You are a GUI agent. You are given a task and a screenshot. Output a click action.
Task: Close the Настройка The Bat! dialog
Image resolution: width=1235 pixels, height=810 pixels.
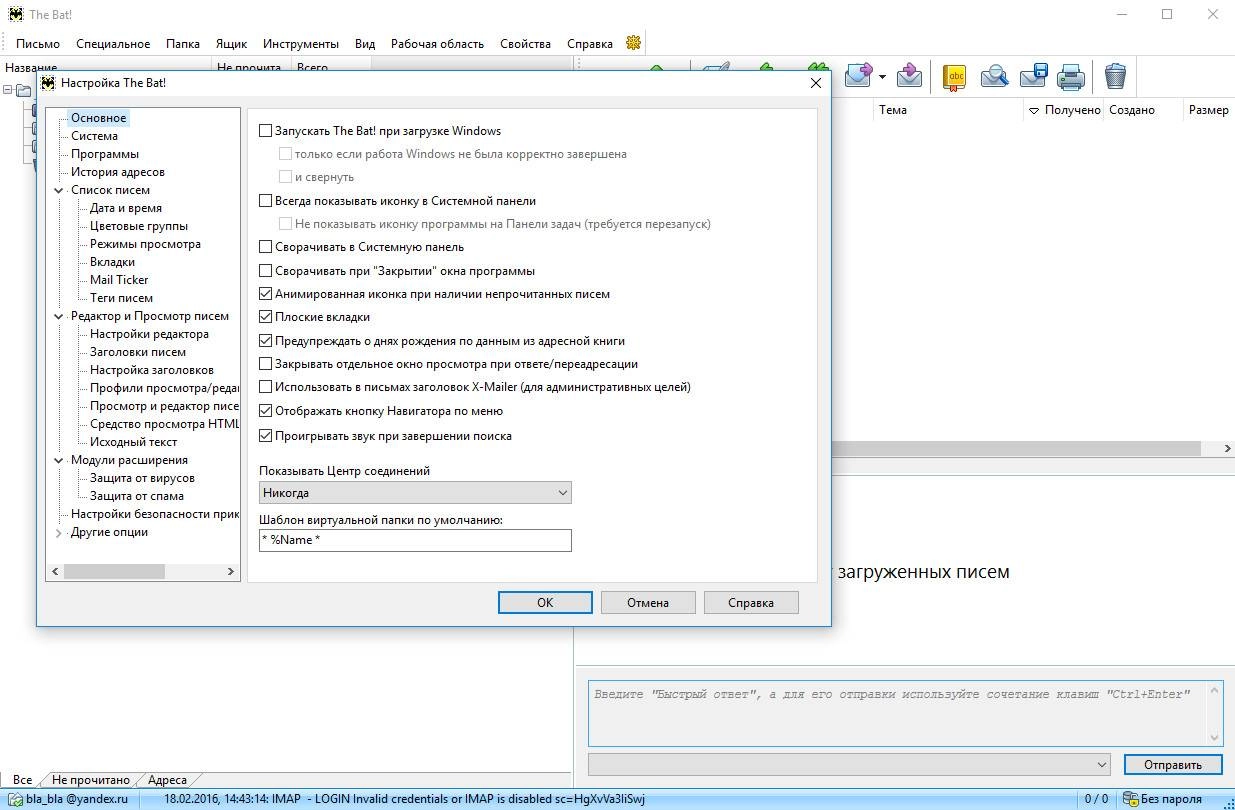click(x=815, y=83)
